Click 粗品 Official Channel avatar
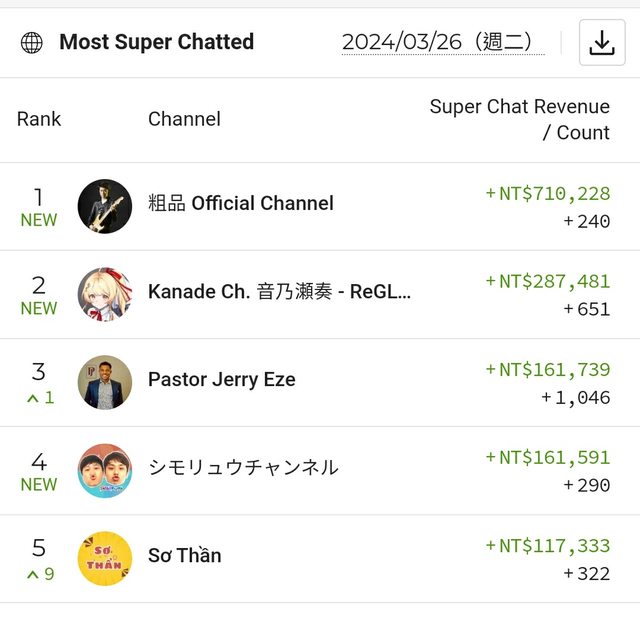 coord(105,206)
